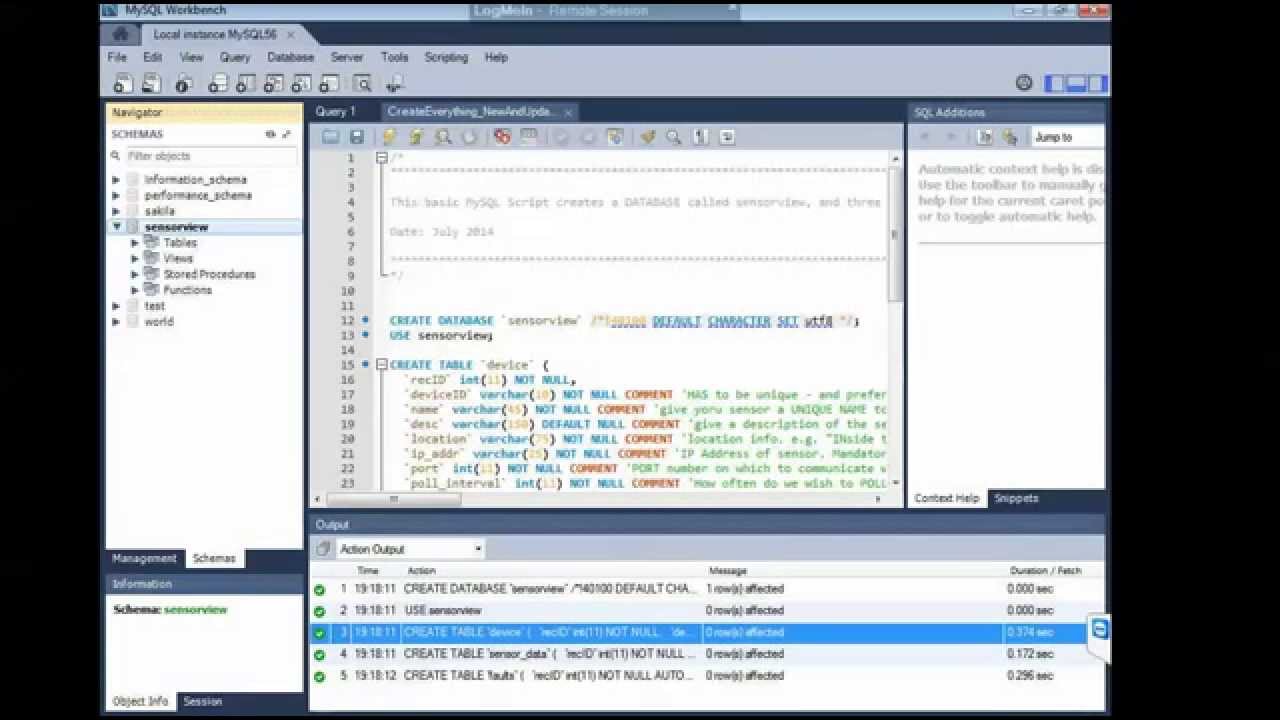The height and width of the screenshot is (720, 1280).
Task: Go to the Workbench home tab
Action: pos(121,34)
